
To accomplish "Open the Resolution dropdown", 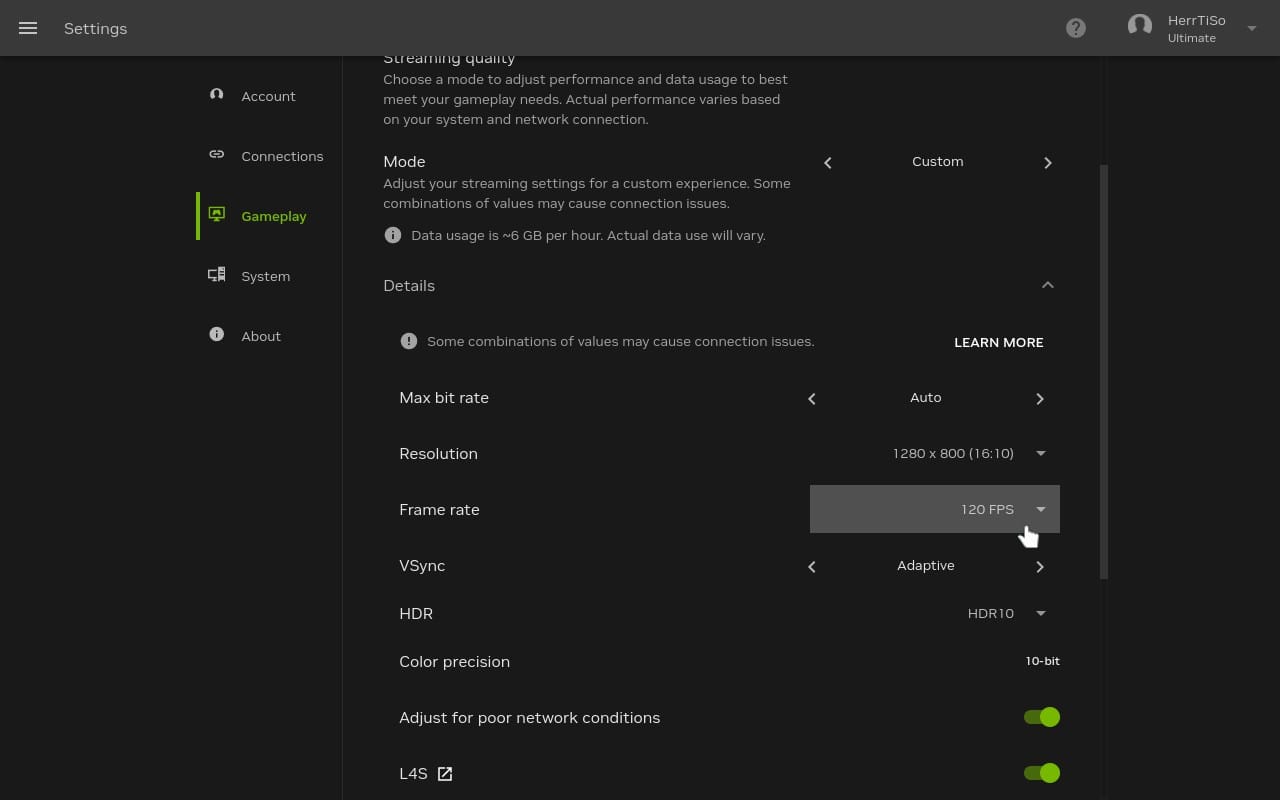I will click(x=1040, y=454).
